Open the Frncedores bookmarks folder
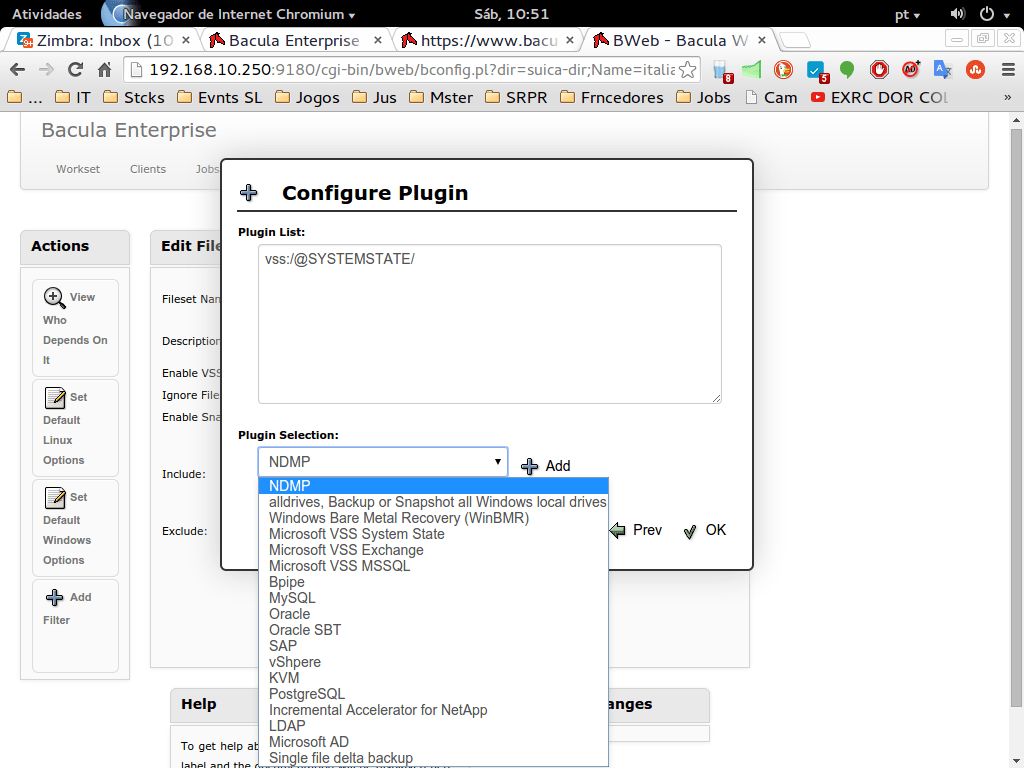The height and width of the screenshot is (768, 1024). click(x=612, y=97)
